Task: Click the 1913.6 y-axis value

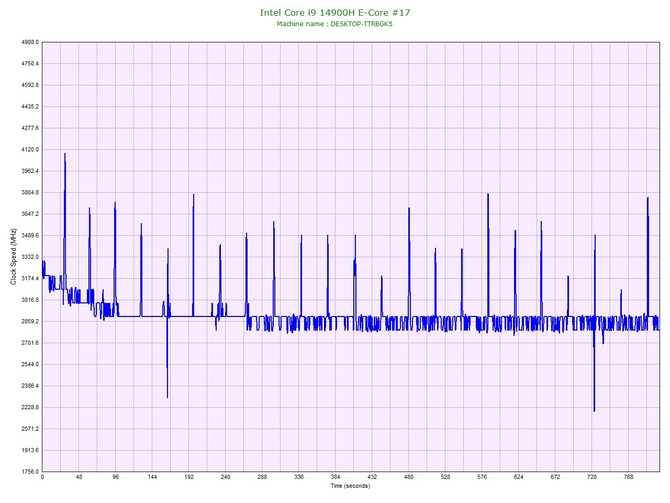Action: 30,450
